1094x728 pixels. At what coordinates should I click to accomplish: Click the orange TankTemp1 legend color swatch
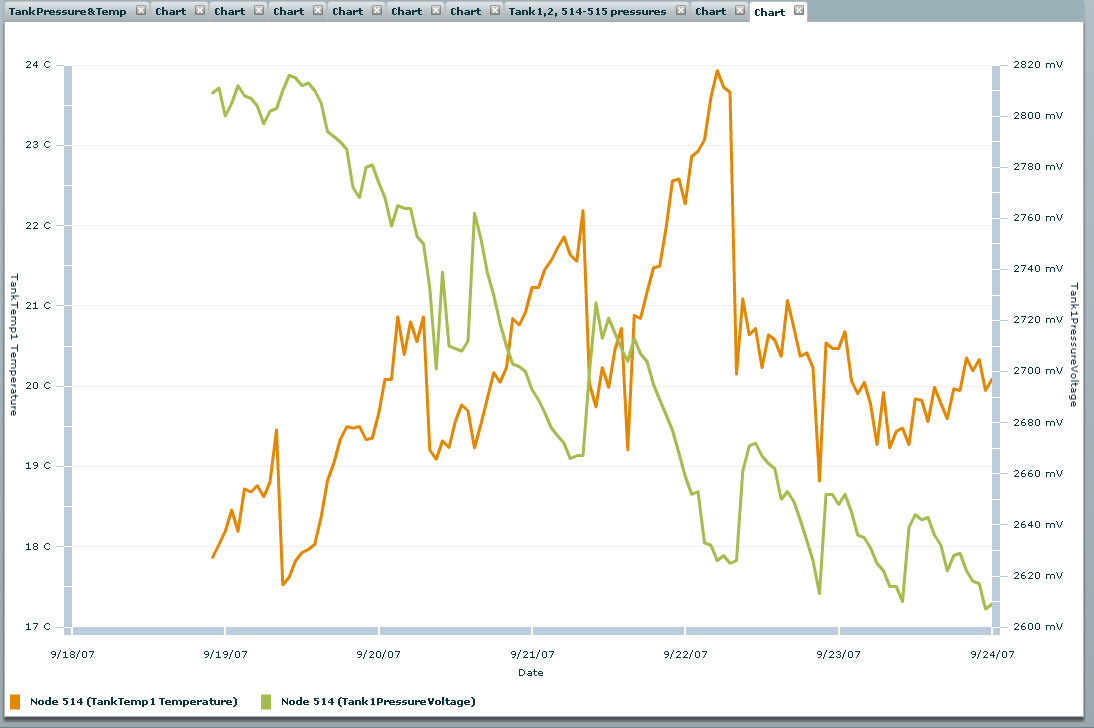point(15,701)
